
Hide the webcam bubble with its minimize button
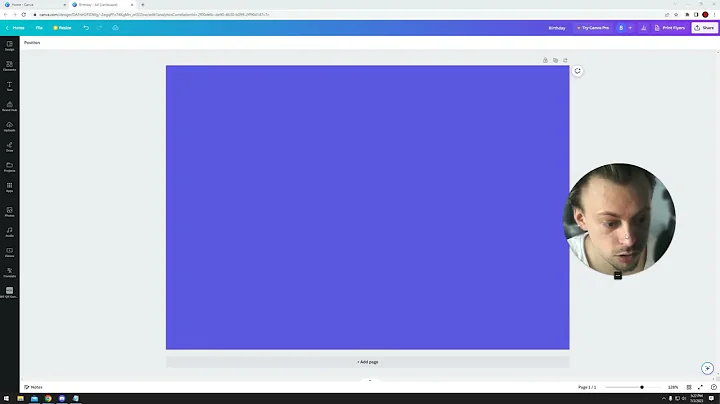[x=618, y=275]
